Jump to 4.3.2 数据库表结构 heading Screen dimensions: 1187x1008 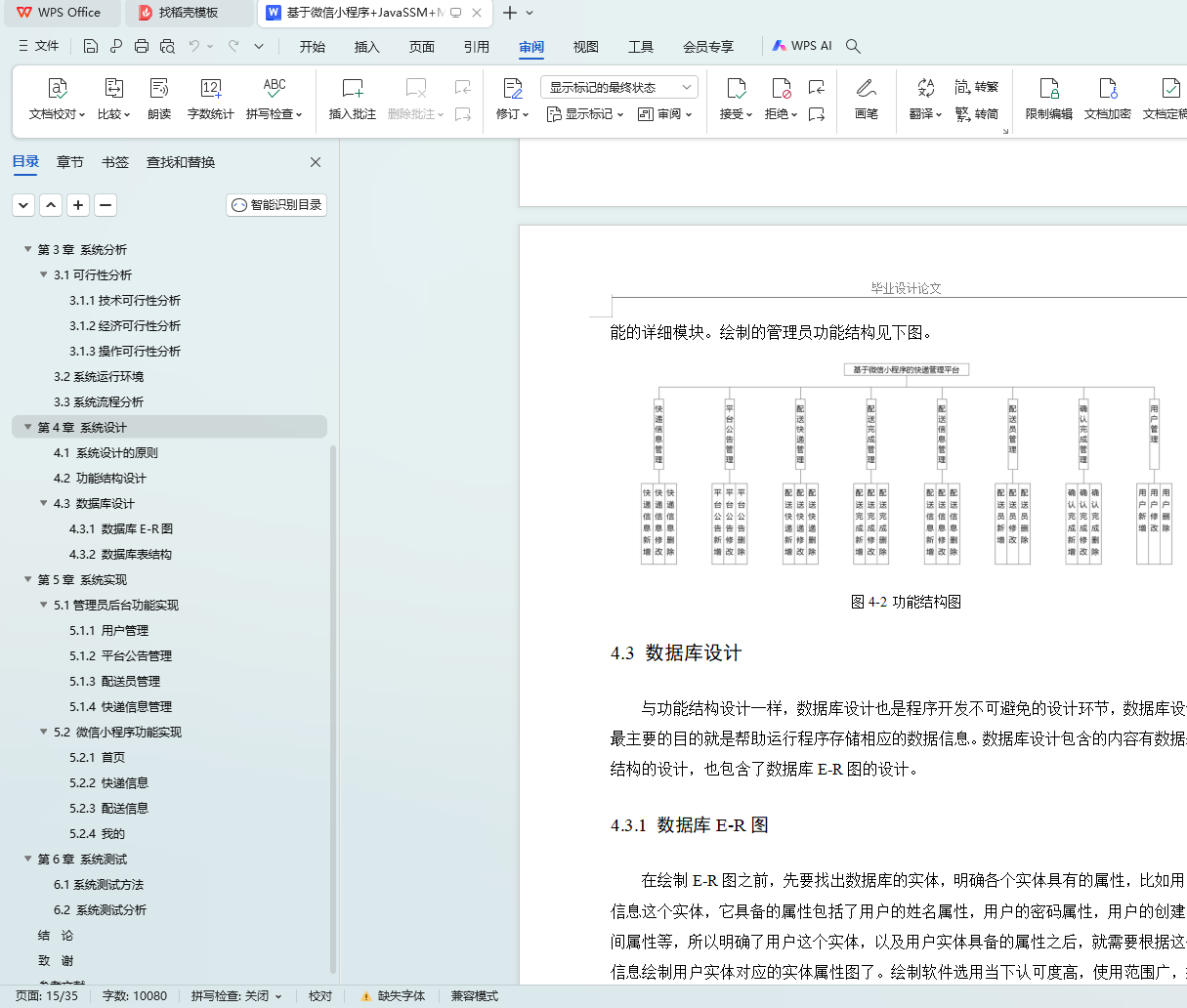[120, 554]
